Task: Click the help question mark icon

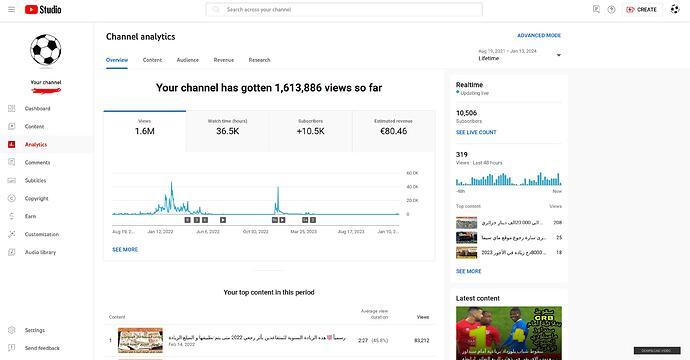Action: point(611,9)
